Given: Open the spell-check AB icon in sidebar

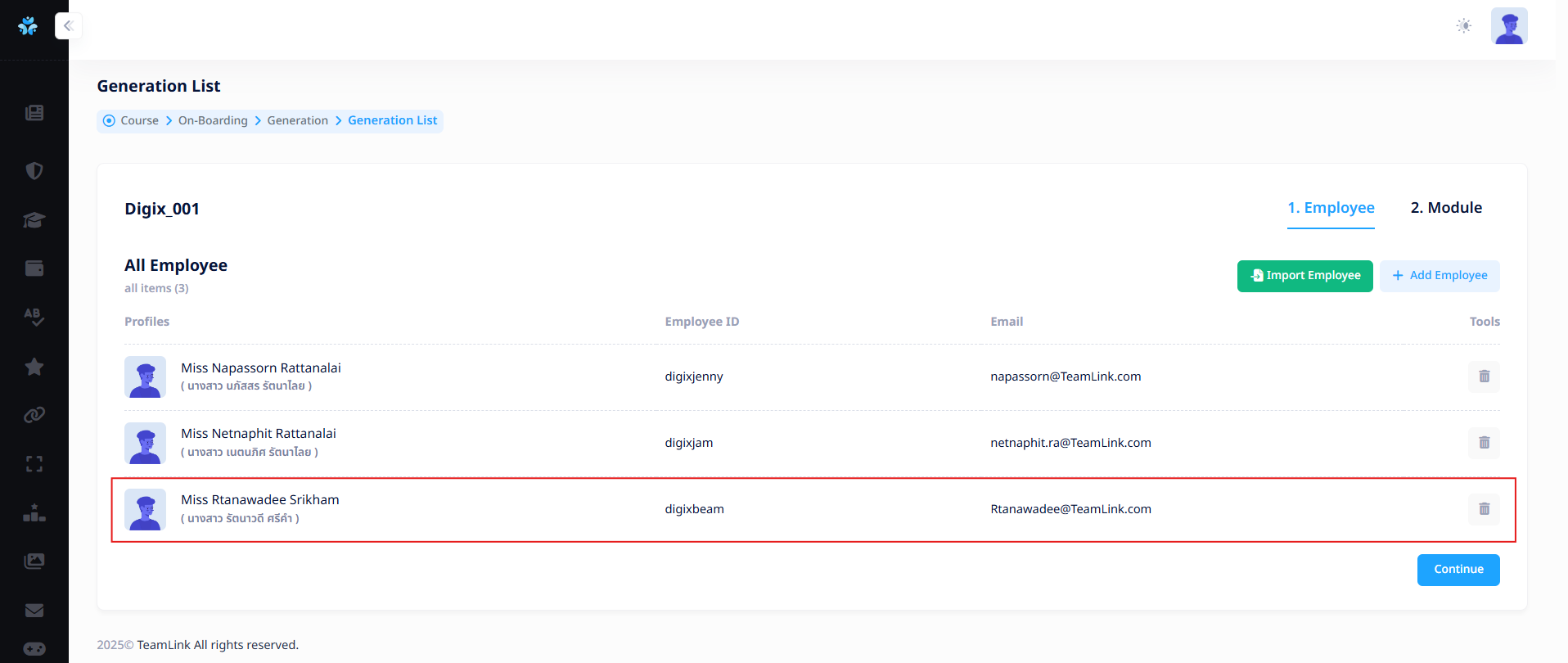Looking at the screenshot, I should pos(34,317).
